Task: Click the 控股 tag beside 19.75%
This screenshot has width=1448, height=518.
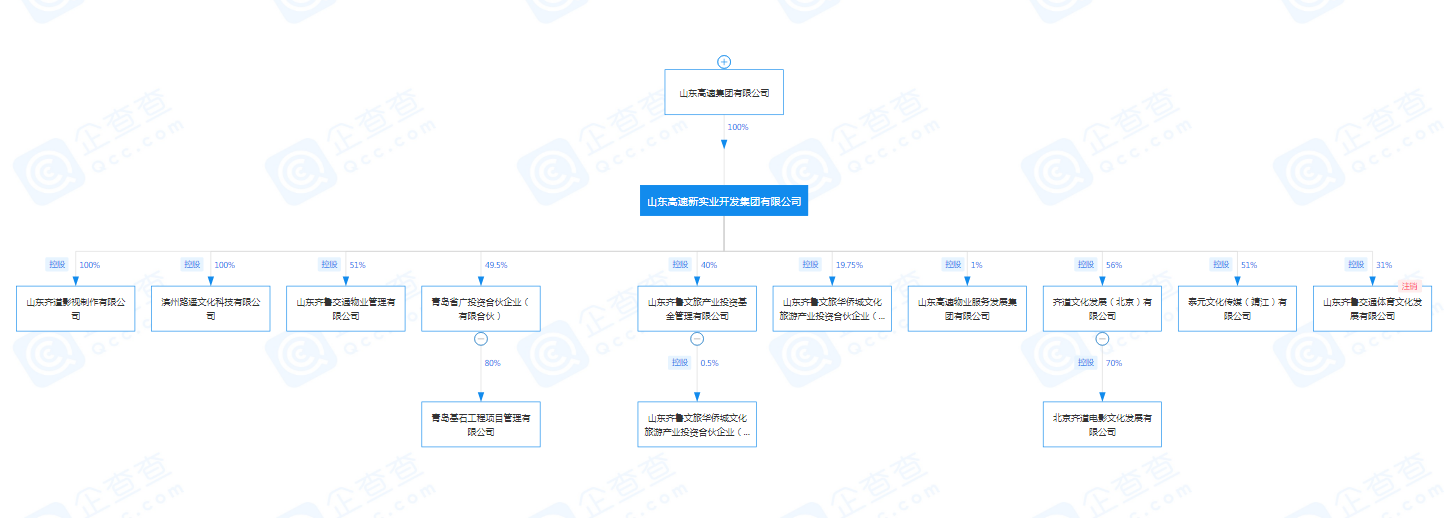Action: click(810, 265)
